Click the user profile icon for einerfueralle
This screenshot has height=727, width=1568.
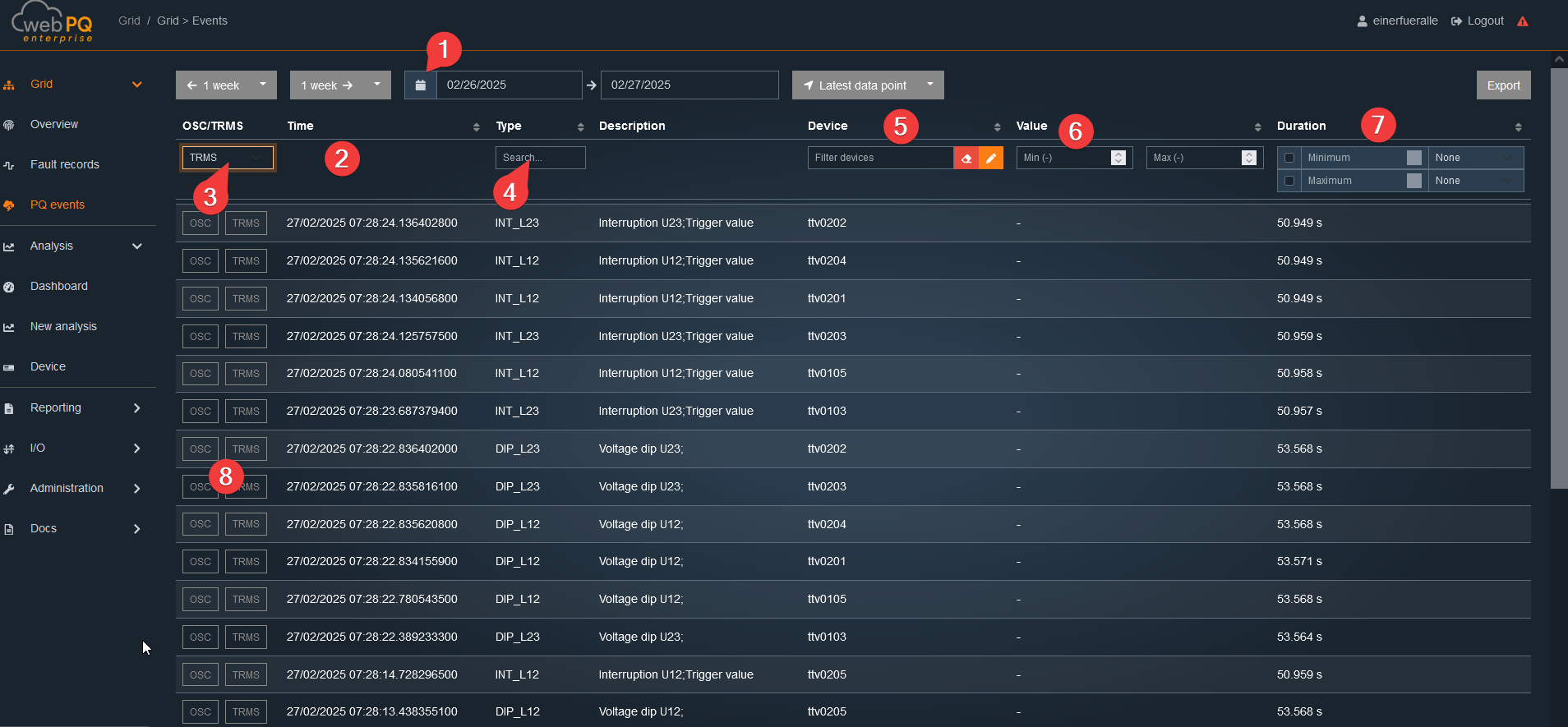[1362, 21]
